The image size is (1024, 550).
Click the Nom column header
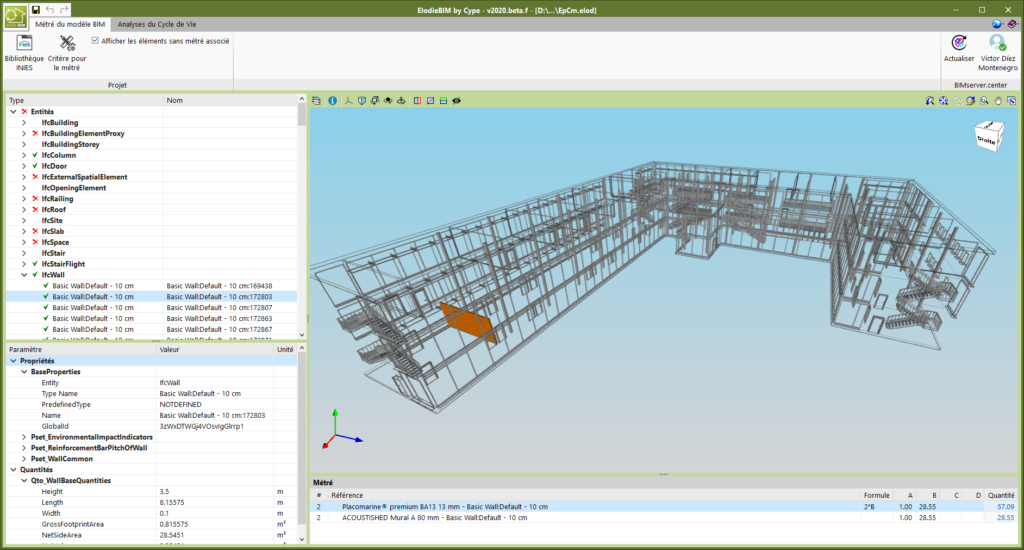[230, 101]
